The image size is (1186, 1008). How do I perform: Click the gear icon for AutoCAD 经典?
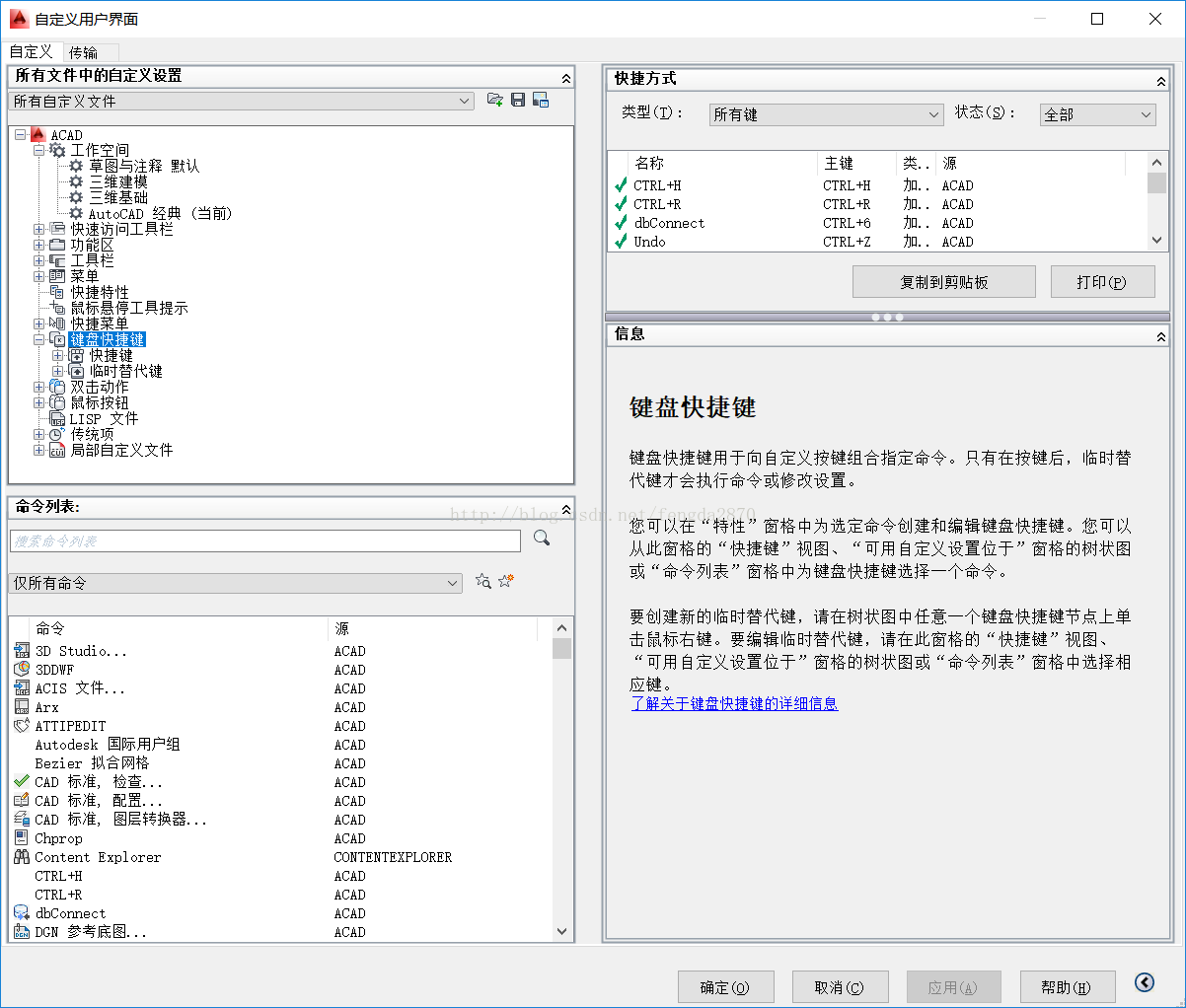tap(76, 213)
